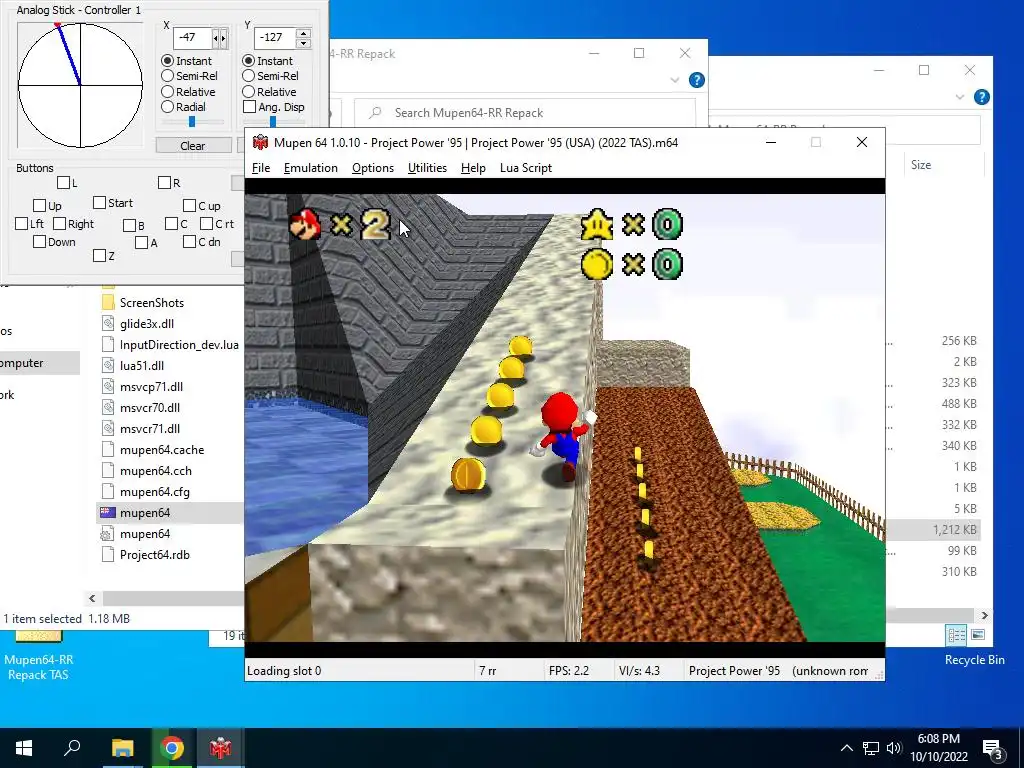Select Radial radio button
This screenshot has width=1024, height=768.
click(168, 106)
